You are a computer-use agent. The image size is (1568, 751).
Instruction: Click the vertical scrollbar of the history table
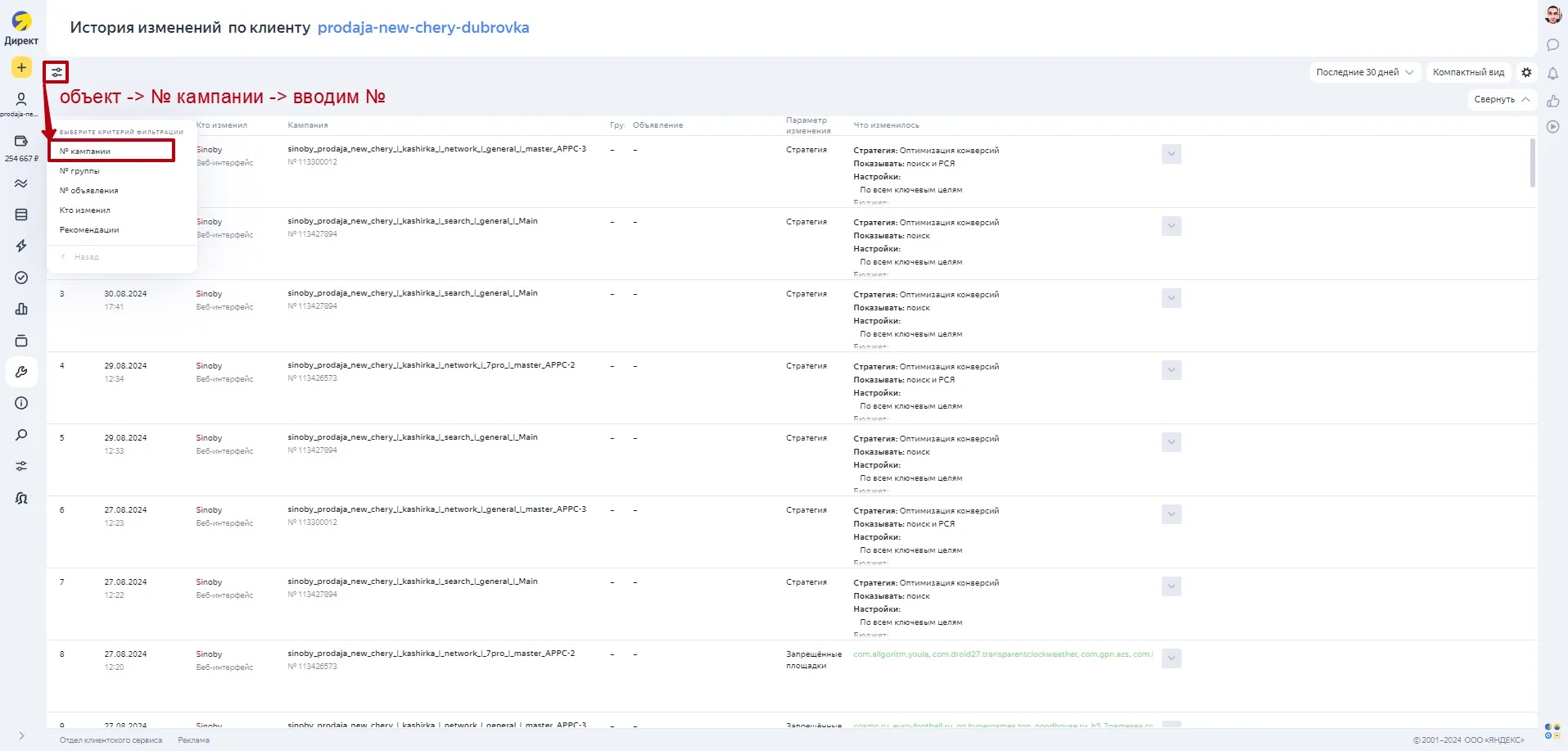pos(1532,164)
